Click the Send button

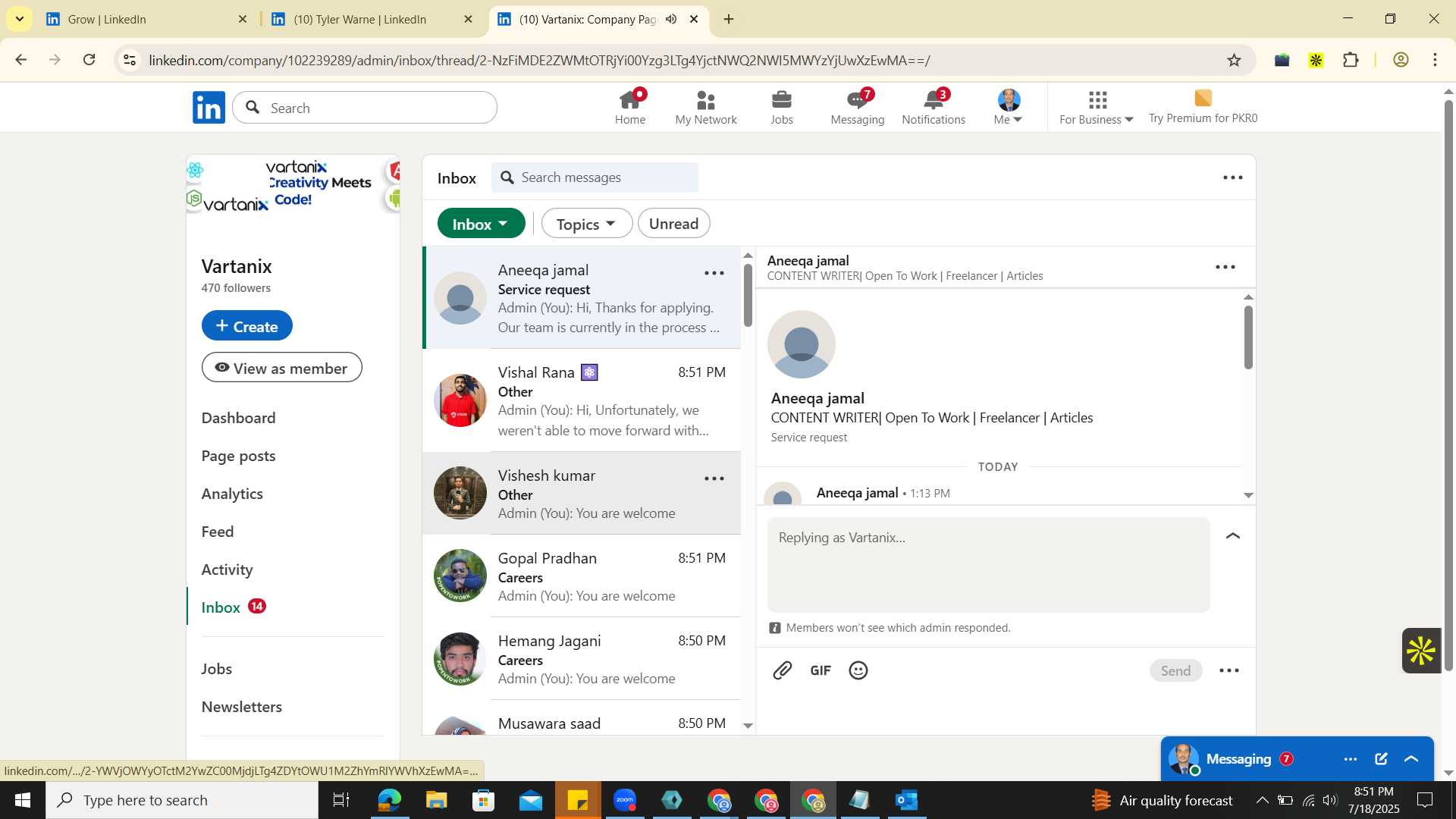pyautogui.click(x=1176, y=670)
